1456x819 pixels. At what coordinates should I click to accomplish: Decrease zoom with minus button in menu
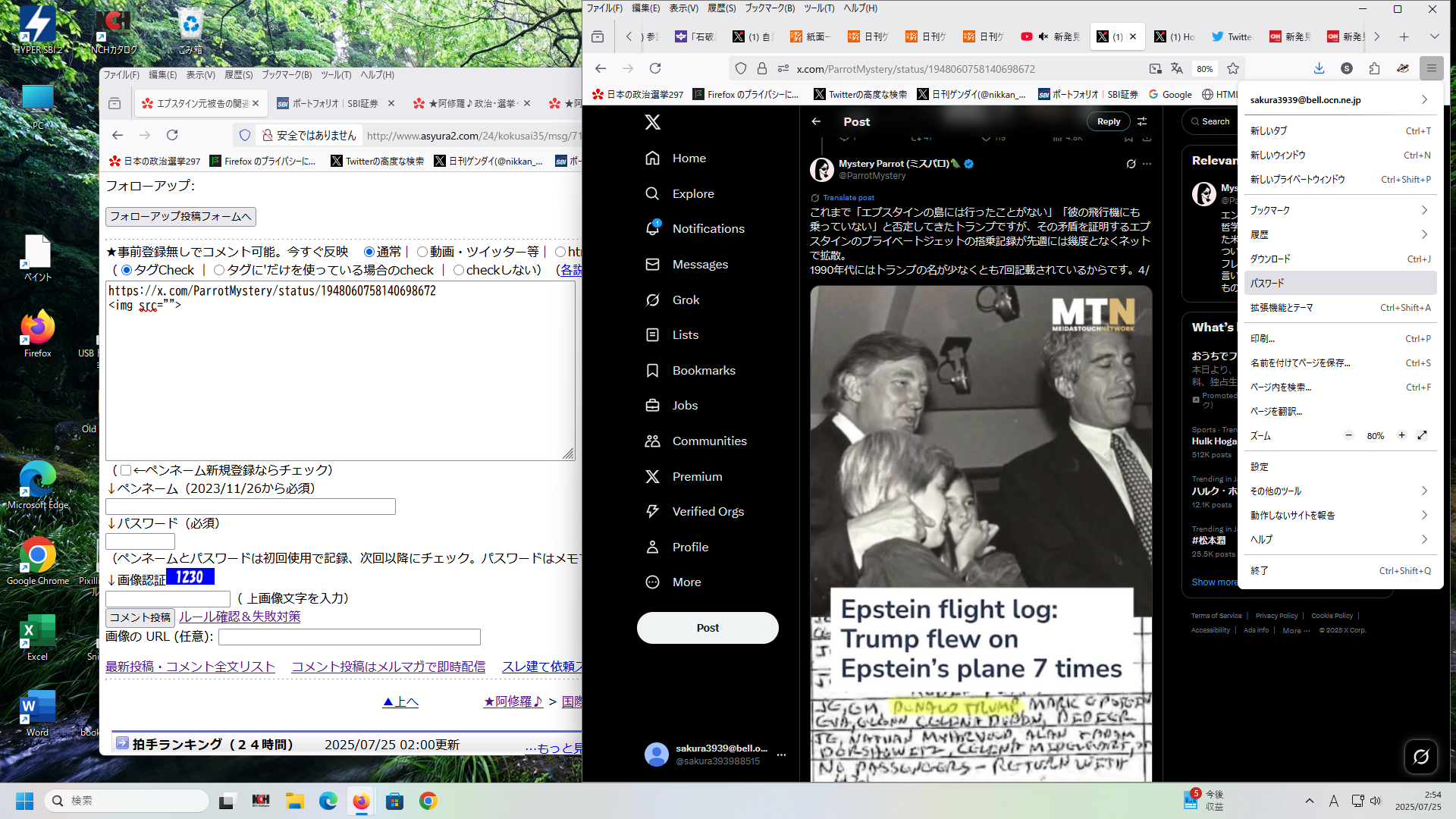[1348, 435]
